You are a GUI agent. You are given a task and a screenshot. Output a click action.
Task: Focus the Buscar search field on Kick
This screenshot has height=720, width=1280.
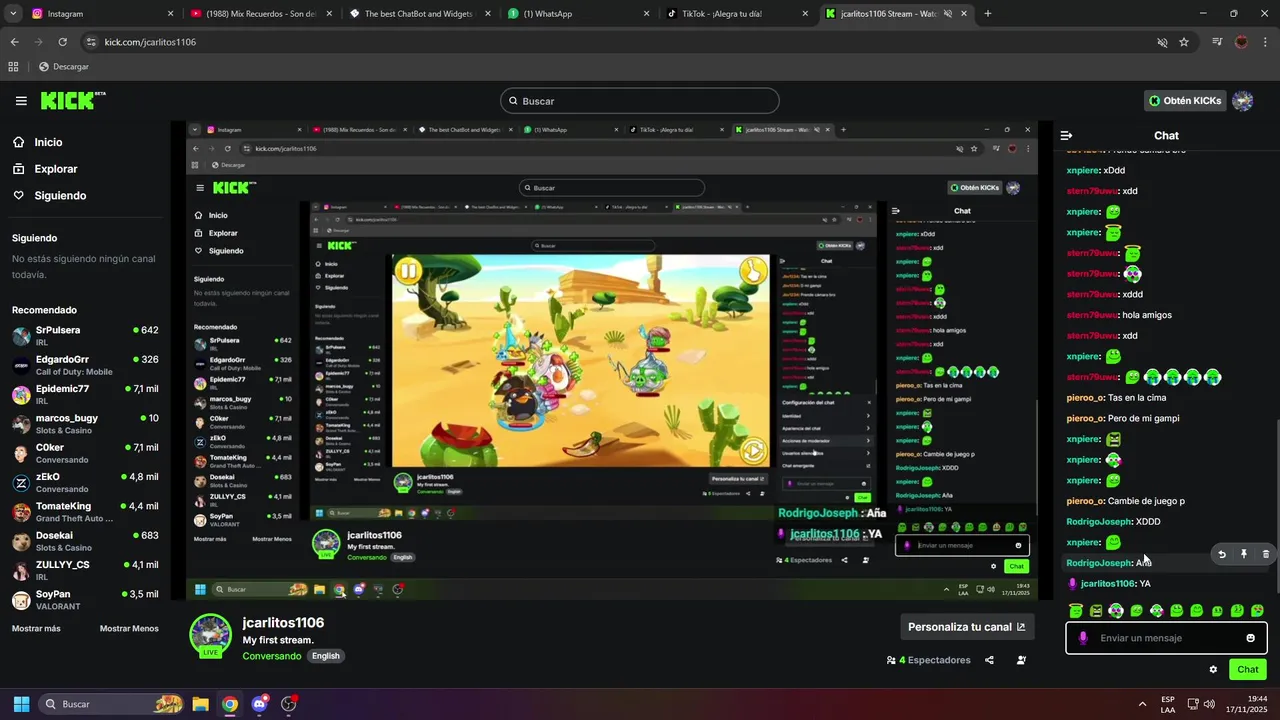(x=639, y=101)
